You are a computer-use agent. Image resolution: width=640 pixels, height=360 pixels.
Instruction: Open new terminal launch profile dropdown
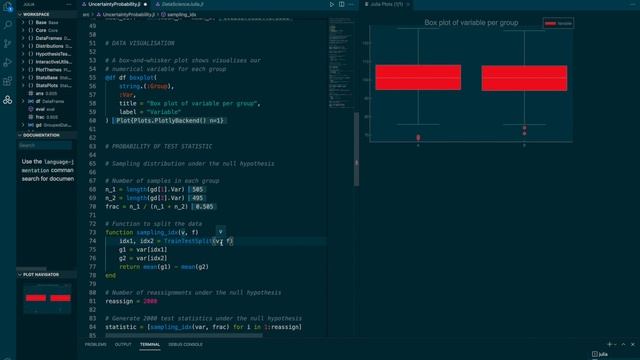615,344
